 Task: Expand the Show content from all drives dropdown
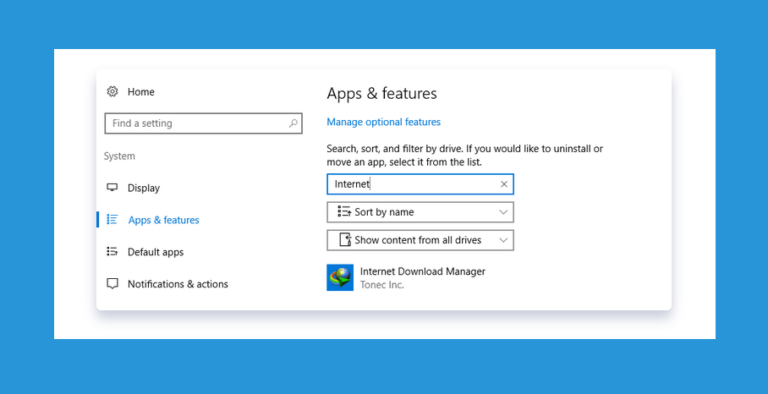pyautogui.click(x=420, y=240)
